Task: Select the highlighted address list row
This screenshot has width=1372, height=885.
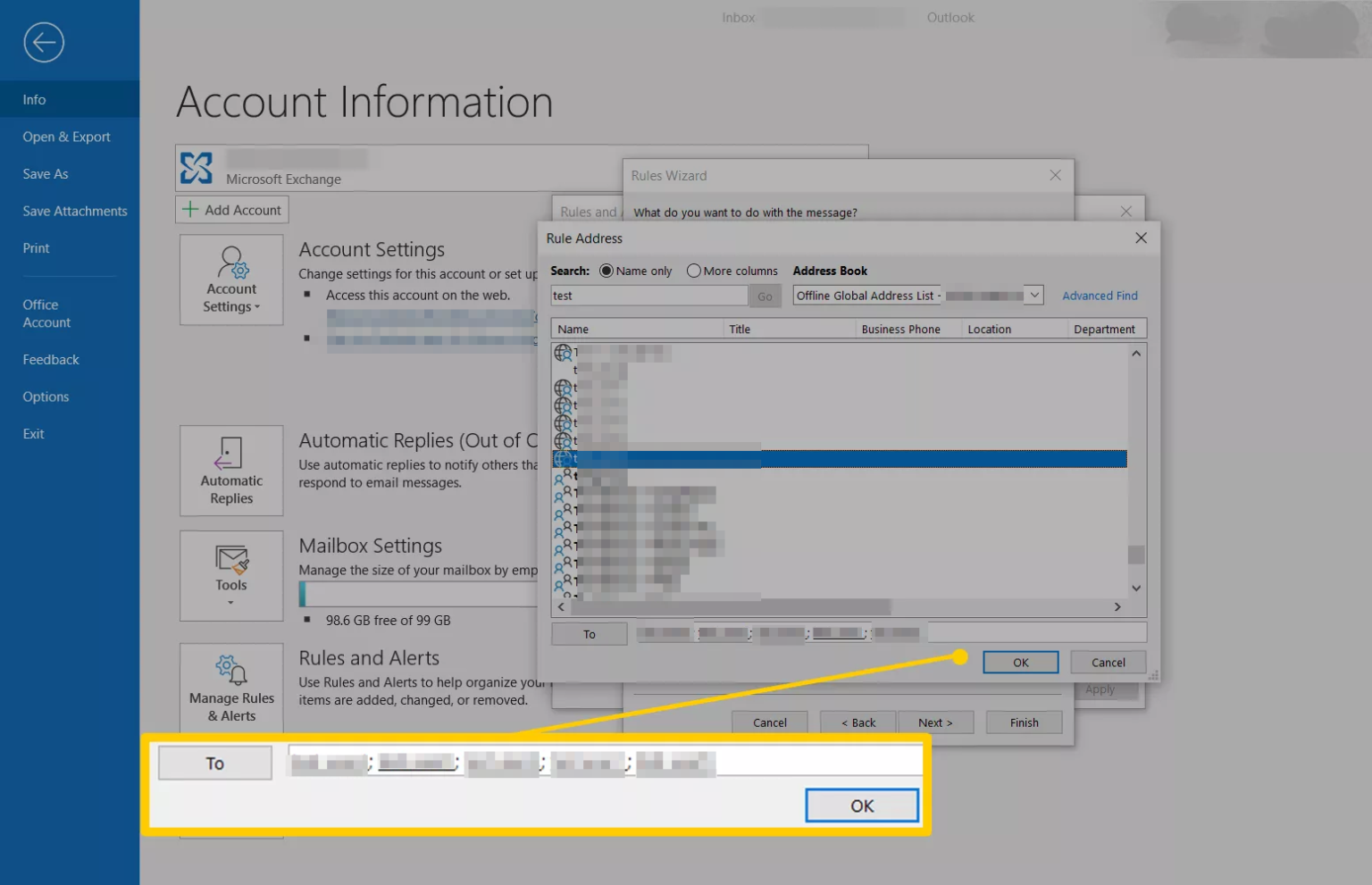Action: tap(840, 459)
